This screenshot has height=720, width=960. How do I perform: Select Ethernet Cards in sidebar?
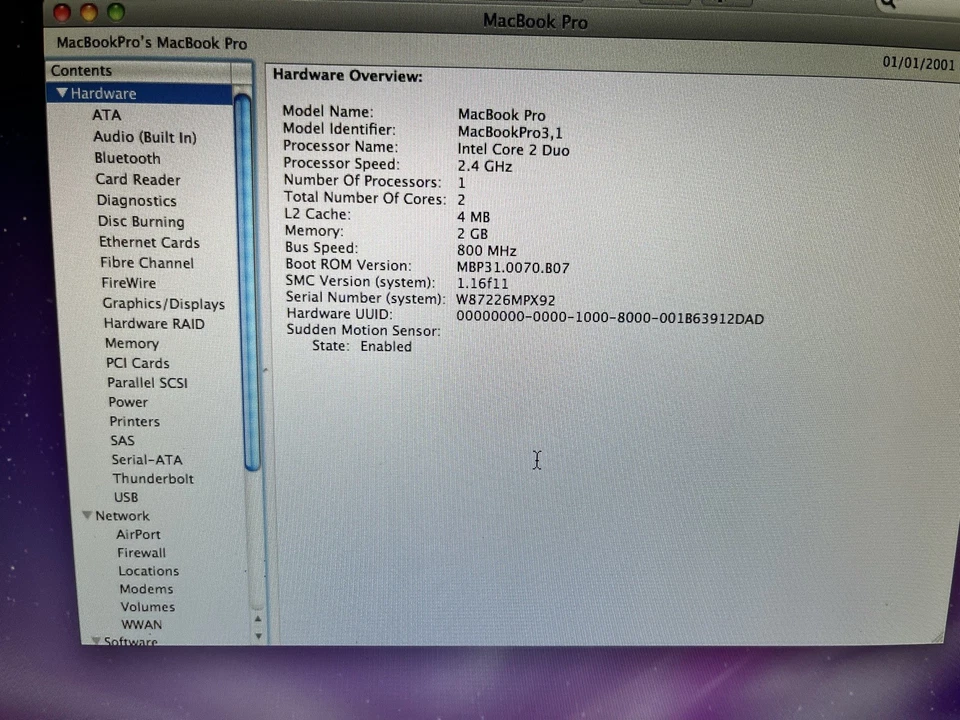[x=148, y=242]
